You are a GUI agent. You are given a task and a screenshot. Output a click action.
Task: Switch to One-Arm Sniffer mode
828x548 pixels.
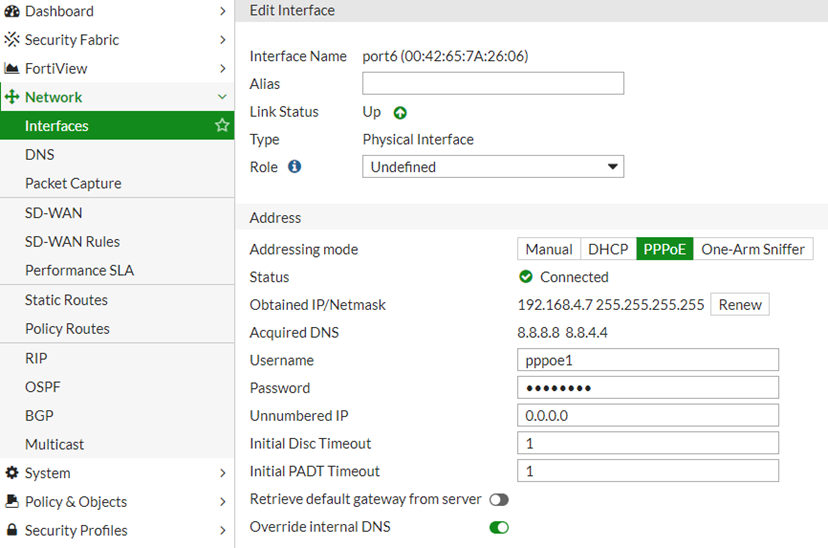point(752,249)
